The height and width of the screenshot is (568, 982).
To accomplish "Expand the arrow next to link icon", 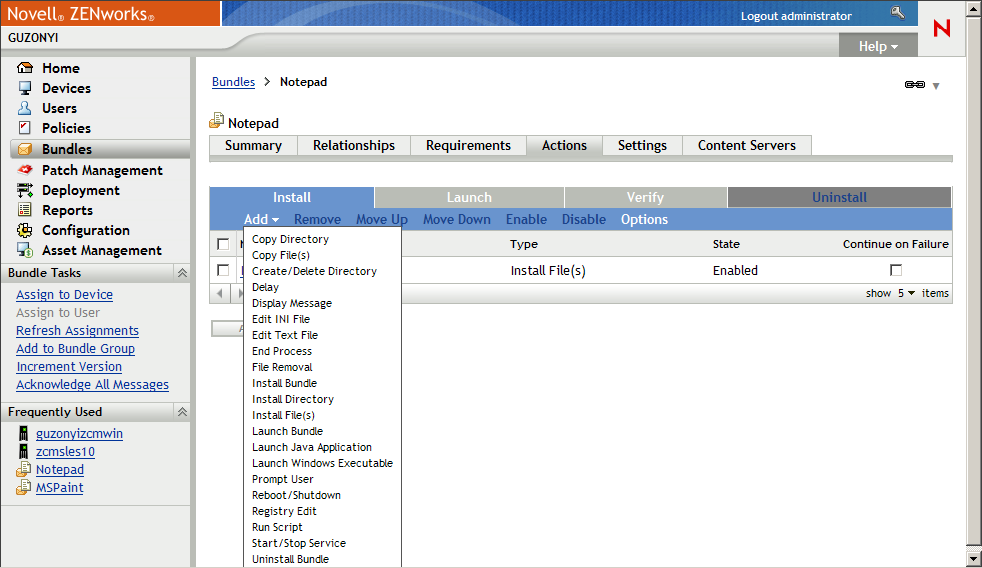I will click(936, 86).
